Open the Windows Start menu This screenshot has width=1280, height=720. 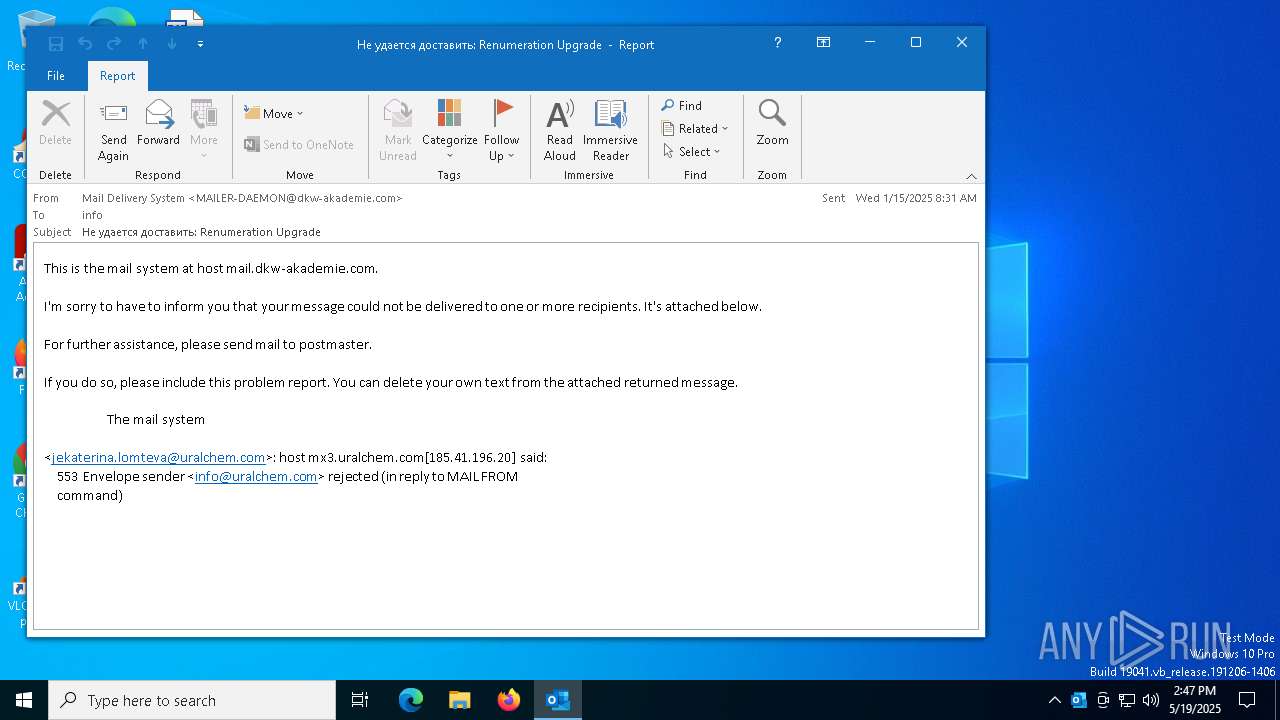coord(24,700)
